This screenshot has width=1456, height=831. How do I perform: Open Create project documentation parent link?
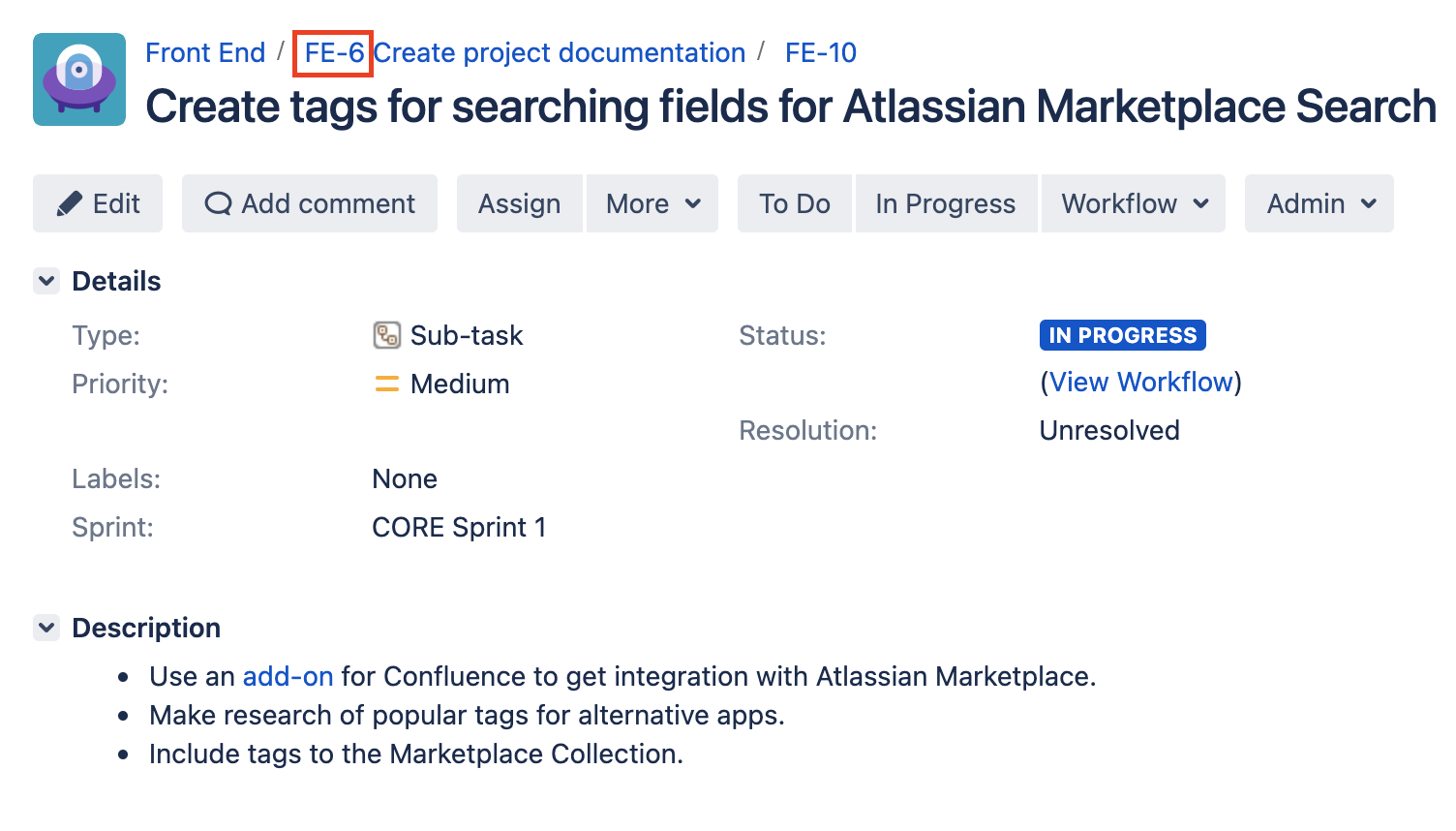tap(560, 52)
